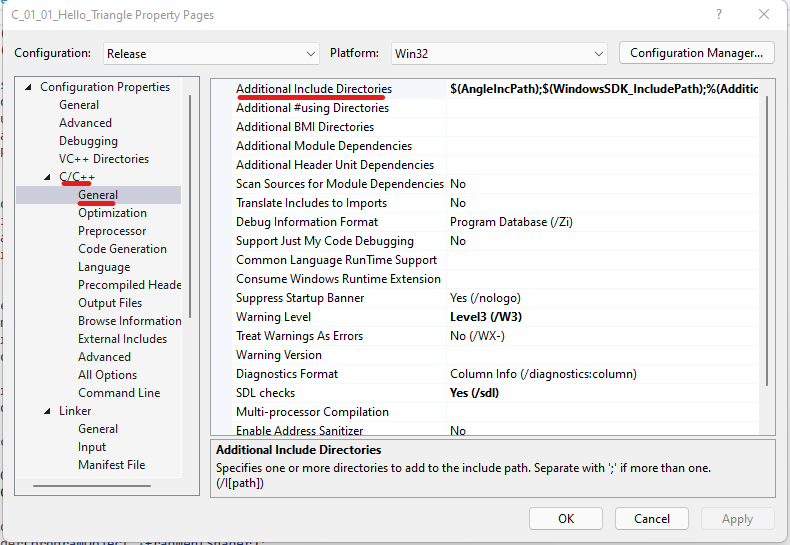Open the Preprocessor page
This screenshot has width=790, height=545.
click(x=112, y=231)
